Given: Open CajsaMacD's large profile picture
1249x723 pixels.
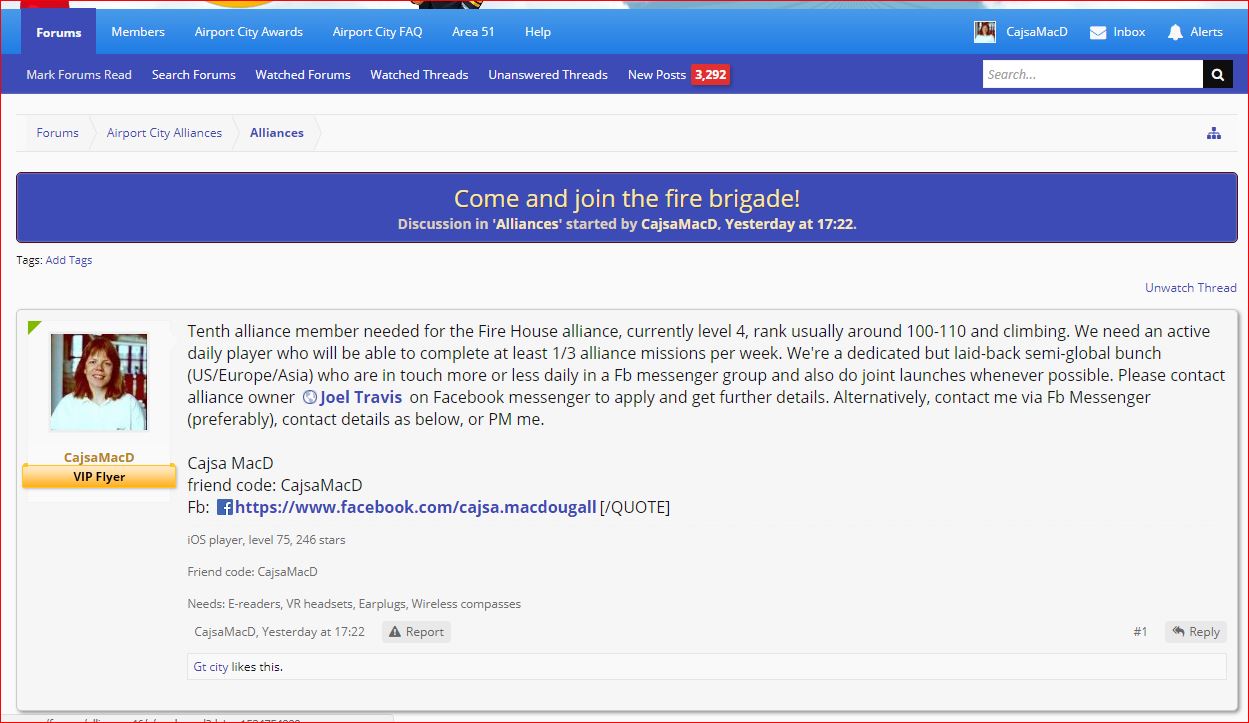Looking at the screenshot, I should 99,382.
